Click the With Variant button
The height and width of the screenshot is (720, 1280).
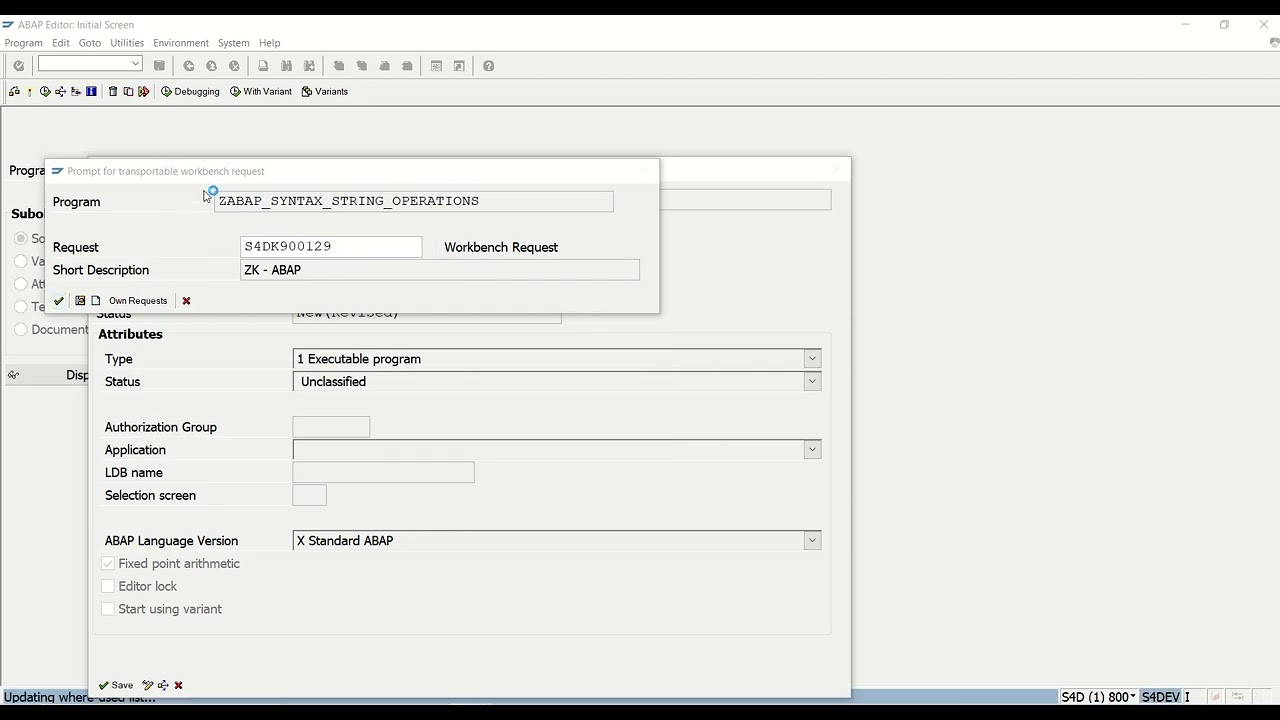coord(260,91)
